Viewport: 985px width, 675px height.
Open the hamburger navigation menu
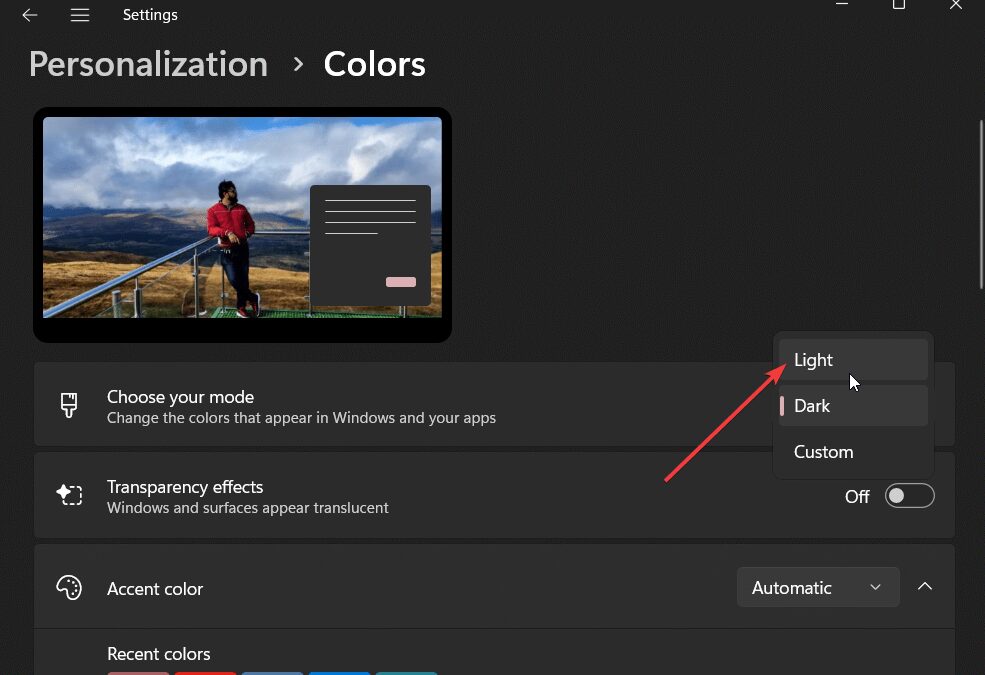coord(80,15)
